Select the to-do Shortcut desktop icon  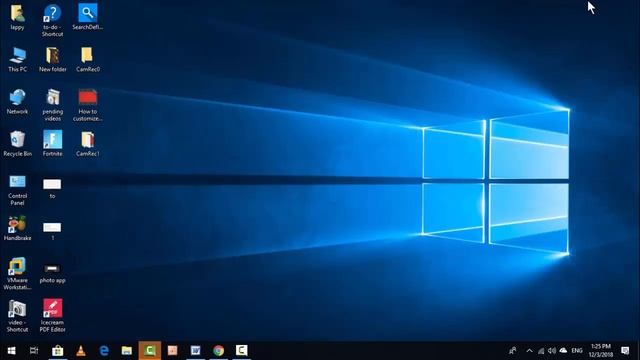52,20
